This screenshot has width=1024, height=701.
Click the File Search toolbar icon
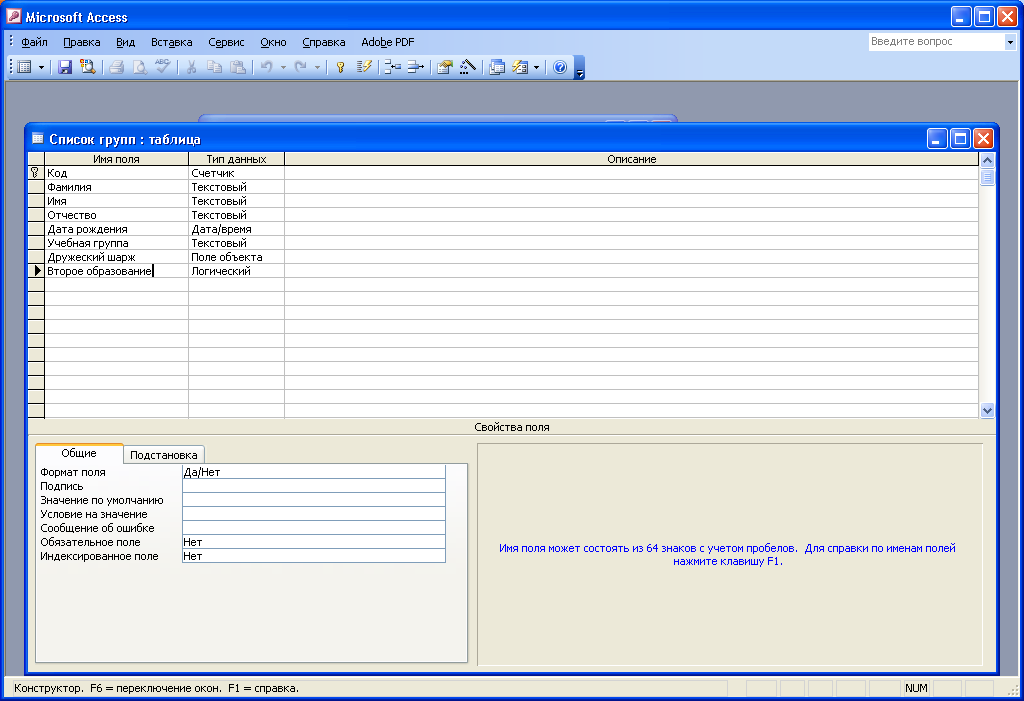tap(88, 67)
